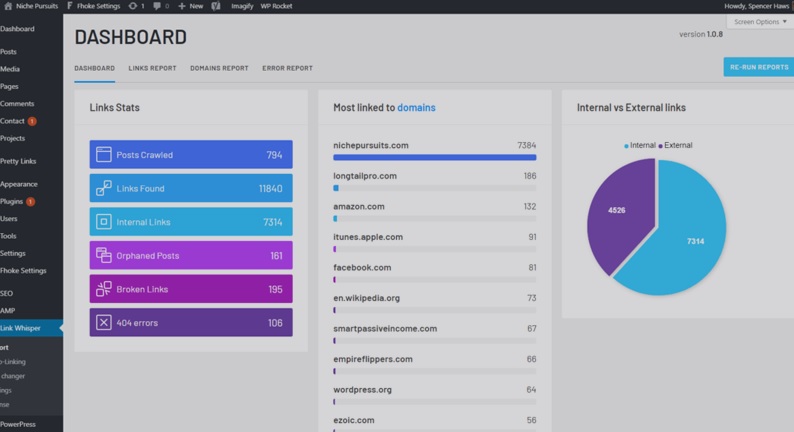Open the domains link in Most linked to
Image resolution: width=794 pixels, height=432 pixels.
tap(416, 107)
